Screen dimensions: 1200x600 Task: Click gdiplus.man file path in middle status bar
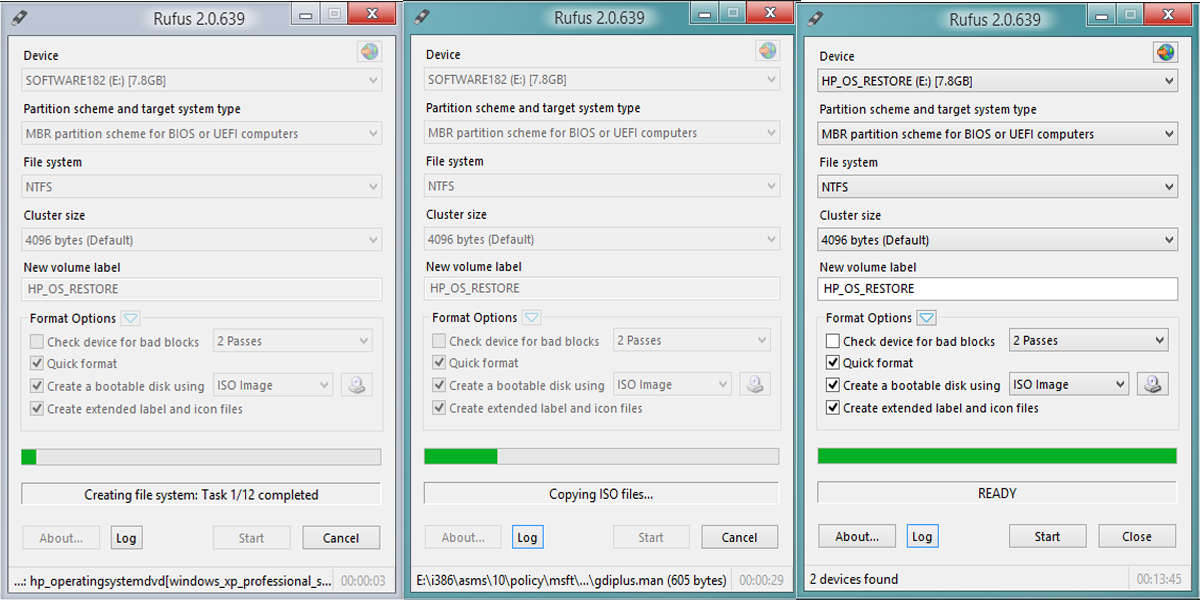pyautogui.click(x=572, y=580)
